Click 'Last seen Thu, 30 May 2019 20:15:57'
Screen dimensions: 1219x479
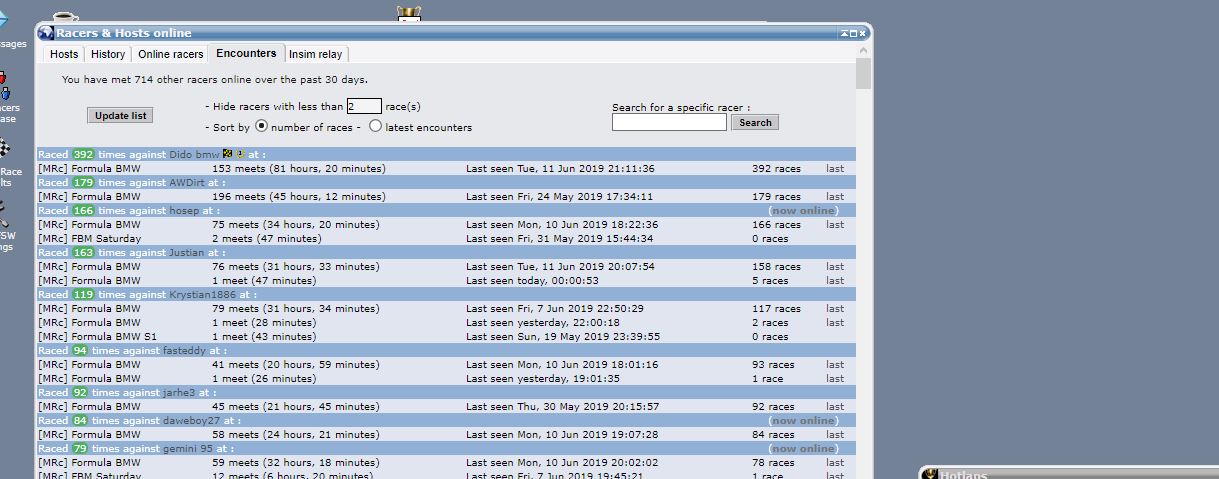point(562,406)
